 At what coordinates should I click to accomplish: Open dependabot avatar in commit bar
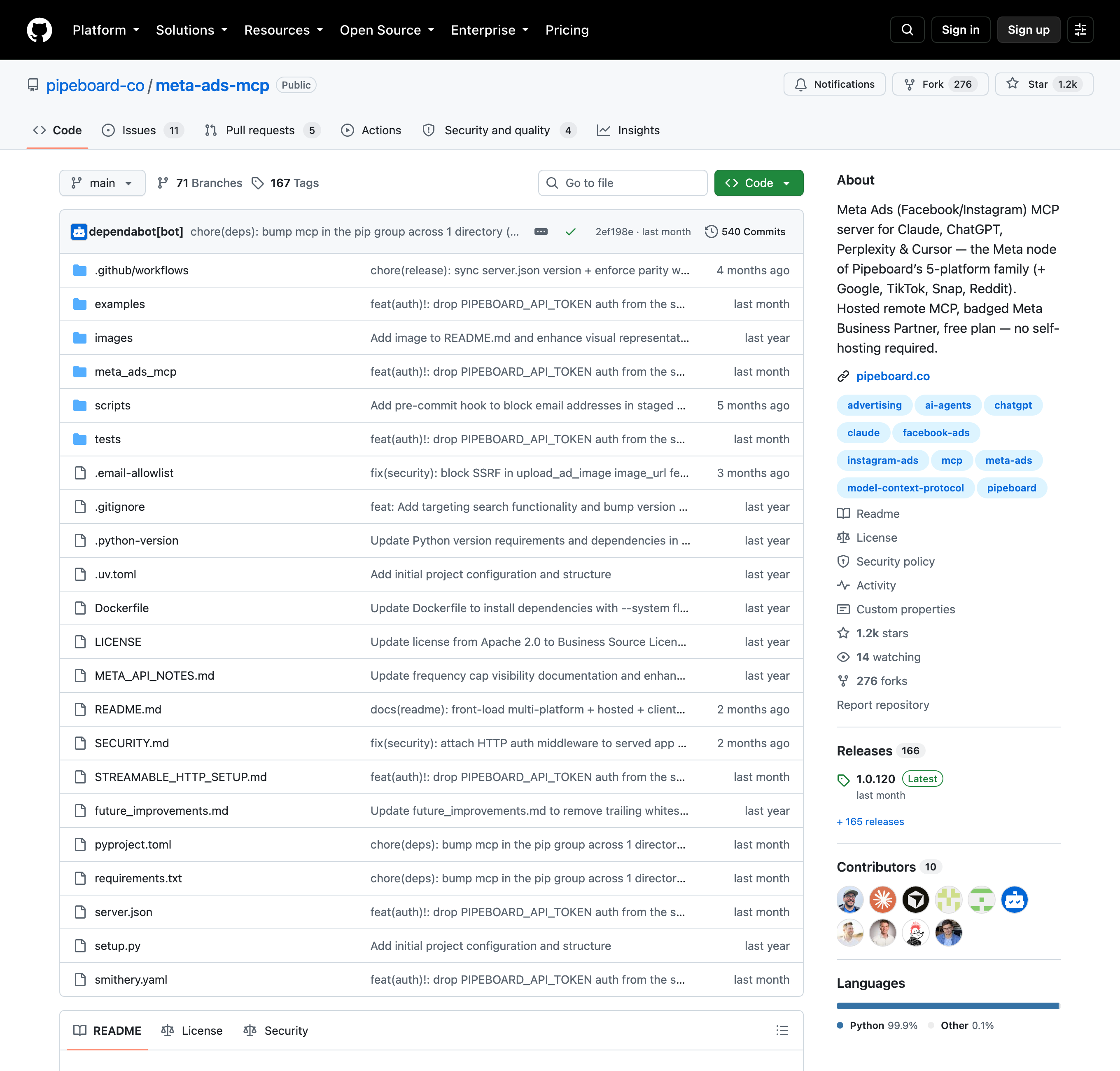point(79,232)
